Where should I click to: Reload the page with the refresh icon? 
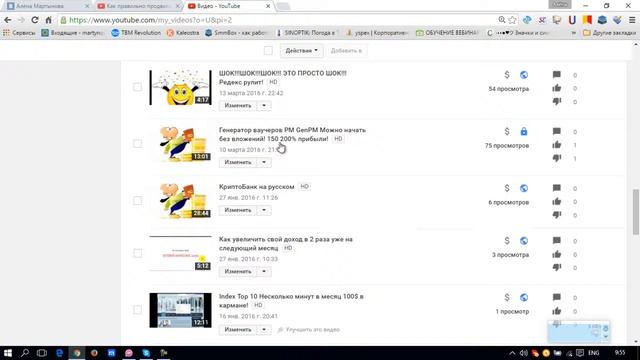coord(35,20)
